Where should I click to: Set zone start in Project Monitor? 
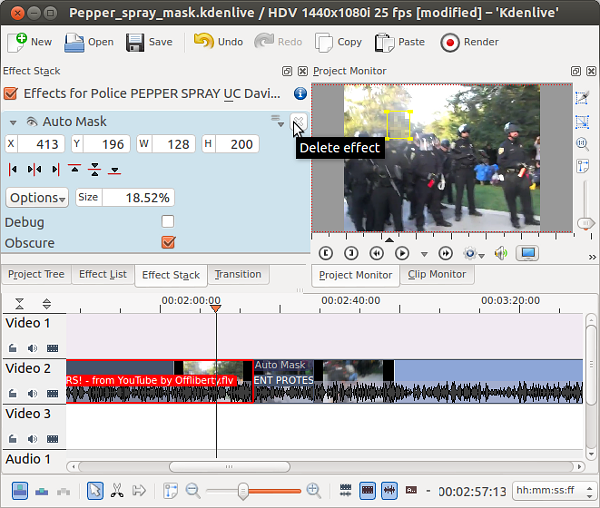click(325, 253)
